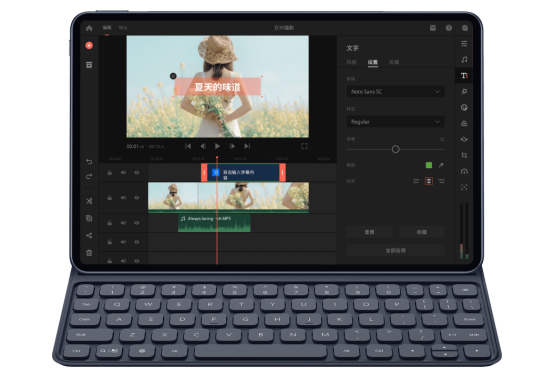This screenshot has width=554, height=378.
Task: Switch to the 设置 tab in text panel
Action: coord(372,62)
